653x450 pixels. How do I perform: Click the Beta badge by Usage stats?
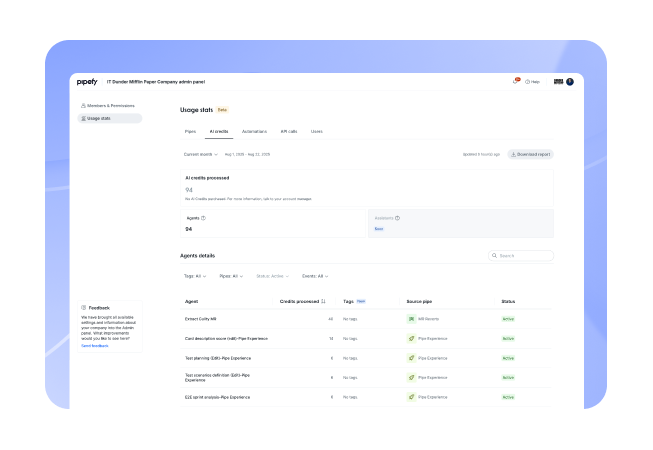(222, 110)
